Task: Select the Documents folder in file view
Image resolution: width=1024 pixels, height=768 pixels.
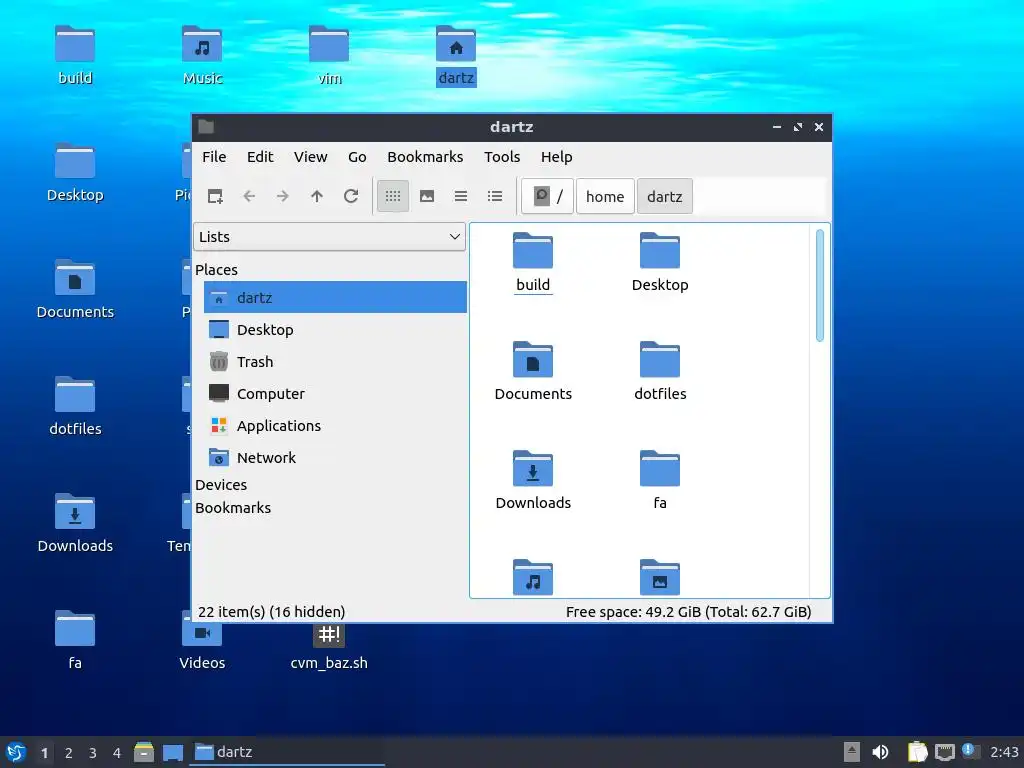Action: pyautogui.click(x=533, y=372)
